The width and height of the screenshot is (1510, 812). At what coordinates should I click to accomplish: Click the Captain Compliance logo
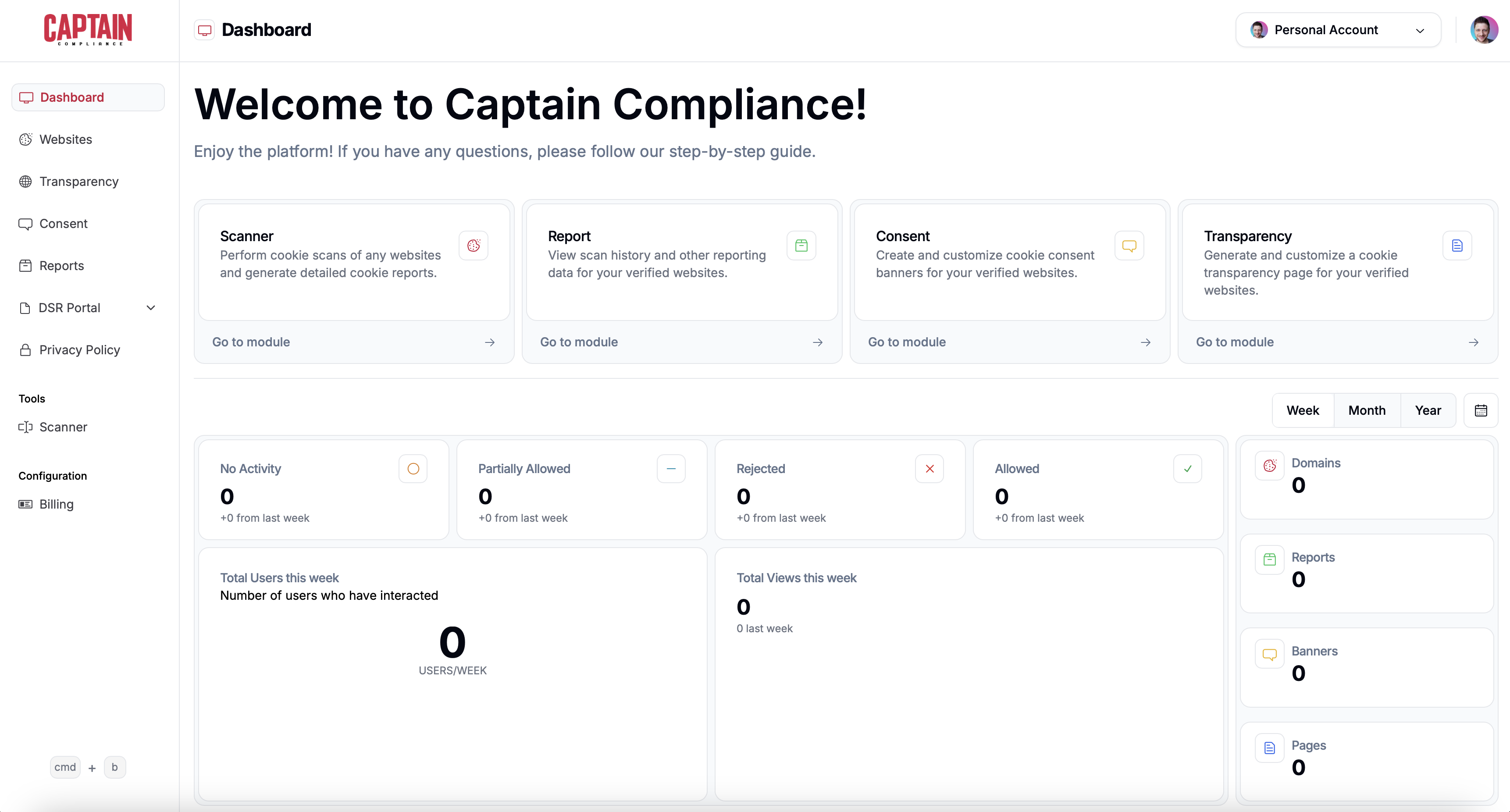coord(88,29)
